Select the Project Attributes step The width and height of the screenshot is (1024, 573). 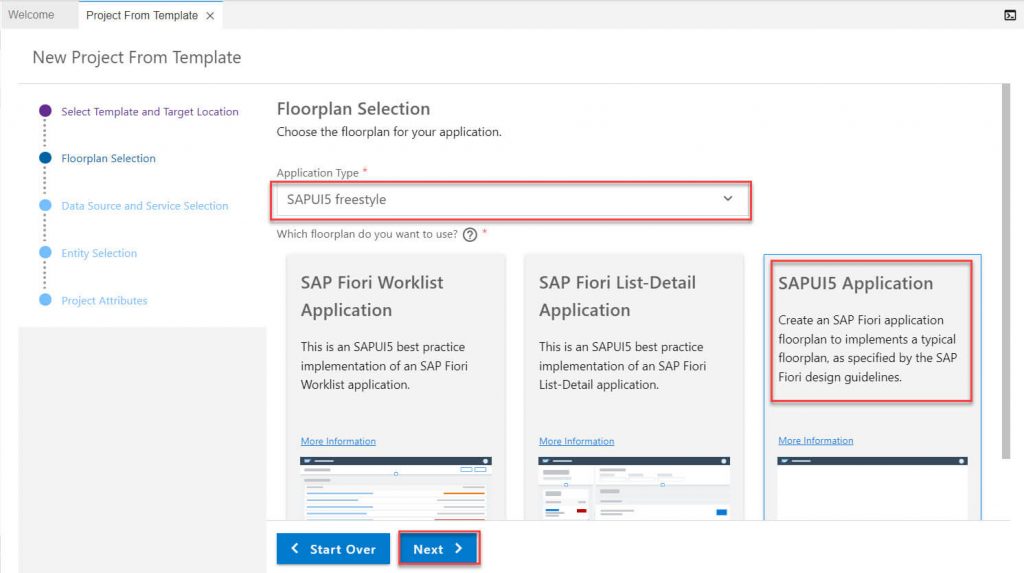104,301
